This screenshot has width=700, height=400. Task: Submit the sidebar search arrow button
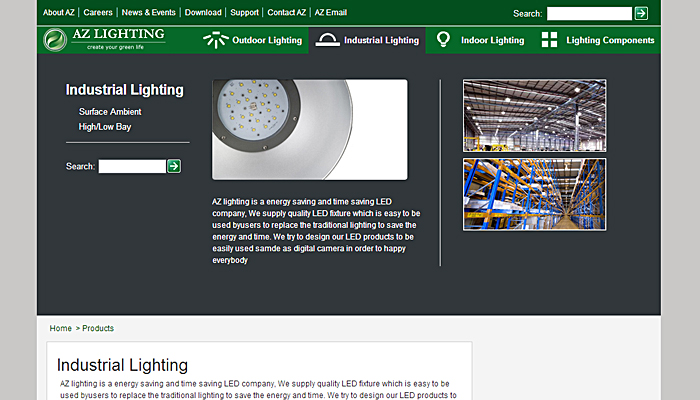pyautogui.click(x=174, y=166)
